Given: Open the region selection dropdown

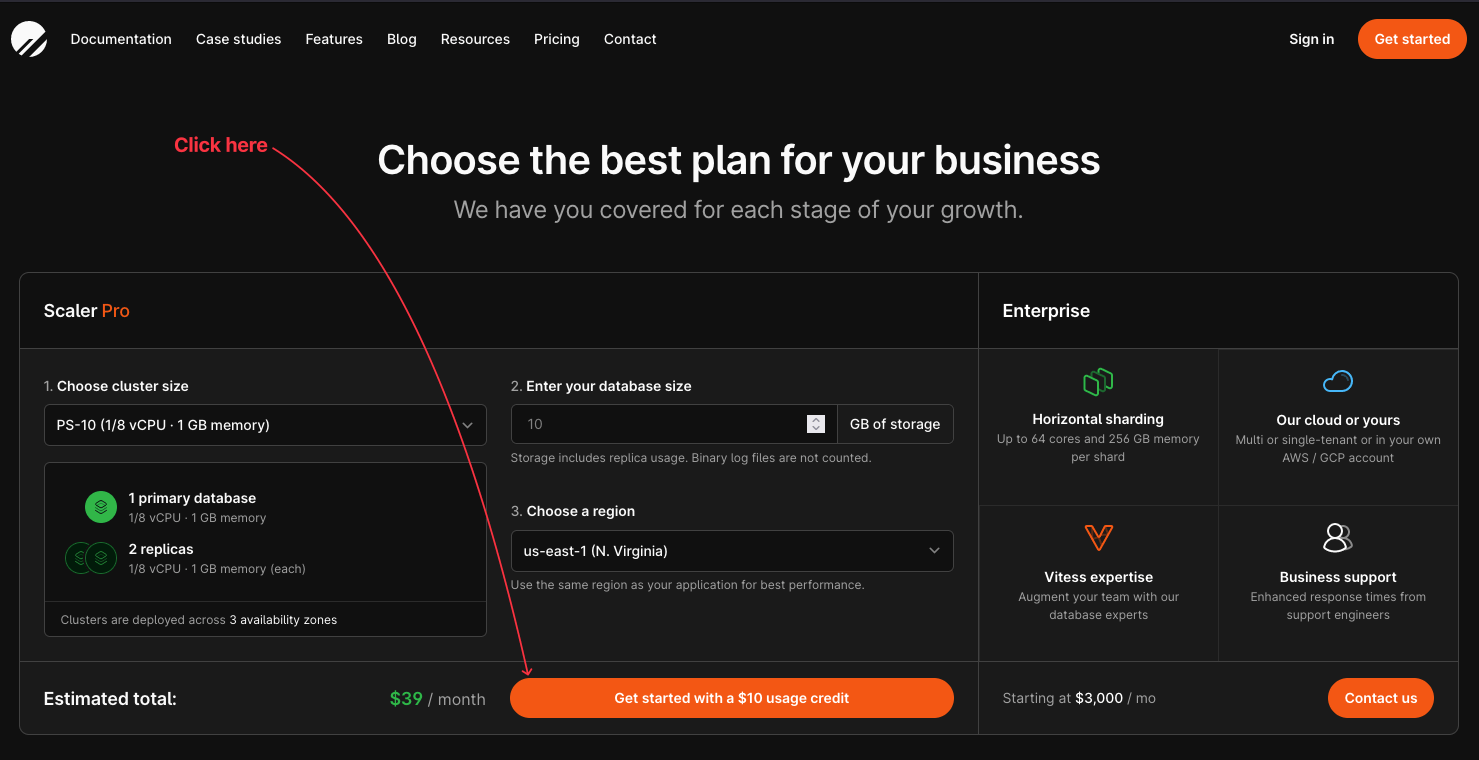Looking at the screenshot, I should (x=731, y=551).
